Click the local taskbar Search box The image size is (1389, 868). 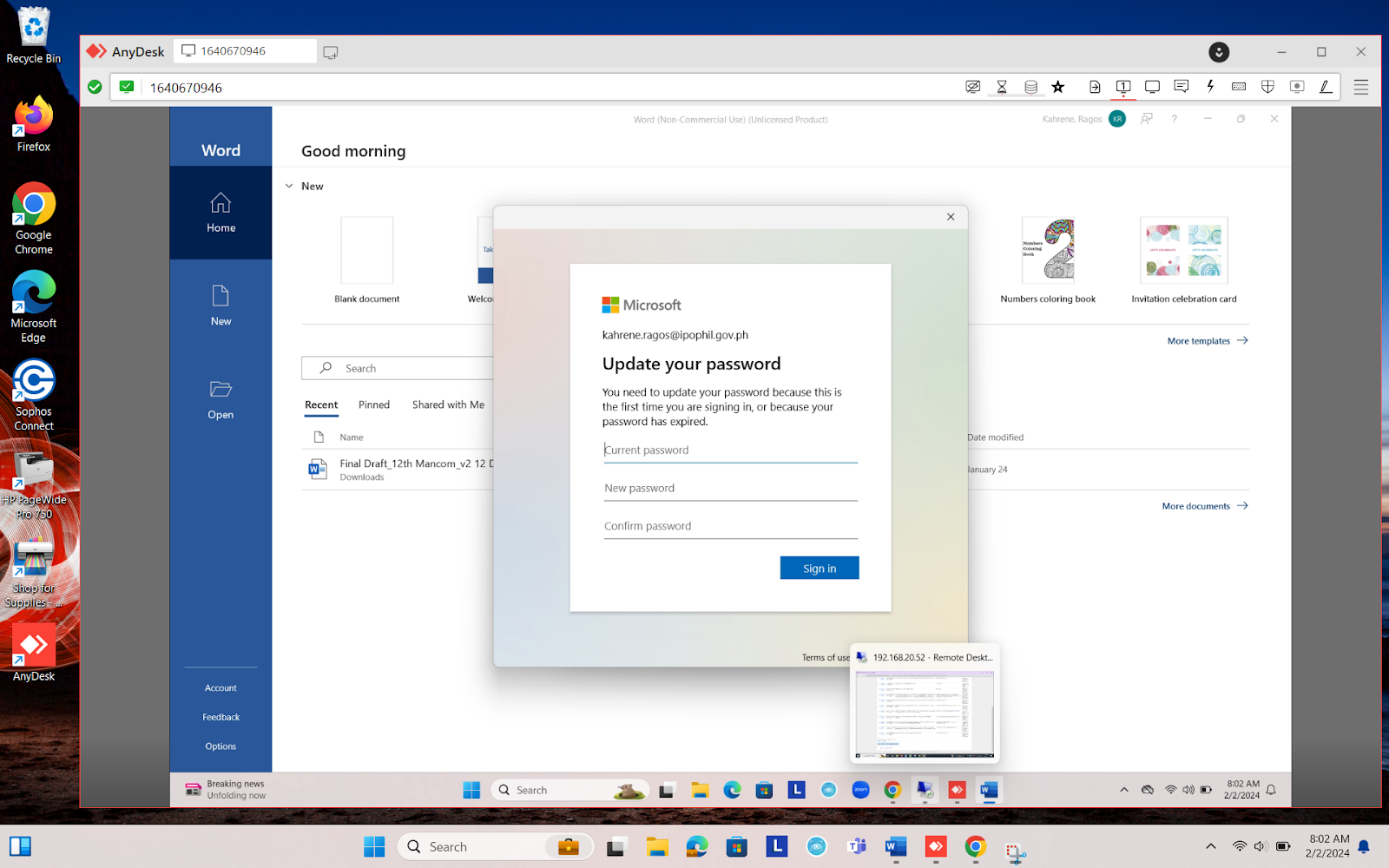(496, 846)
